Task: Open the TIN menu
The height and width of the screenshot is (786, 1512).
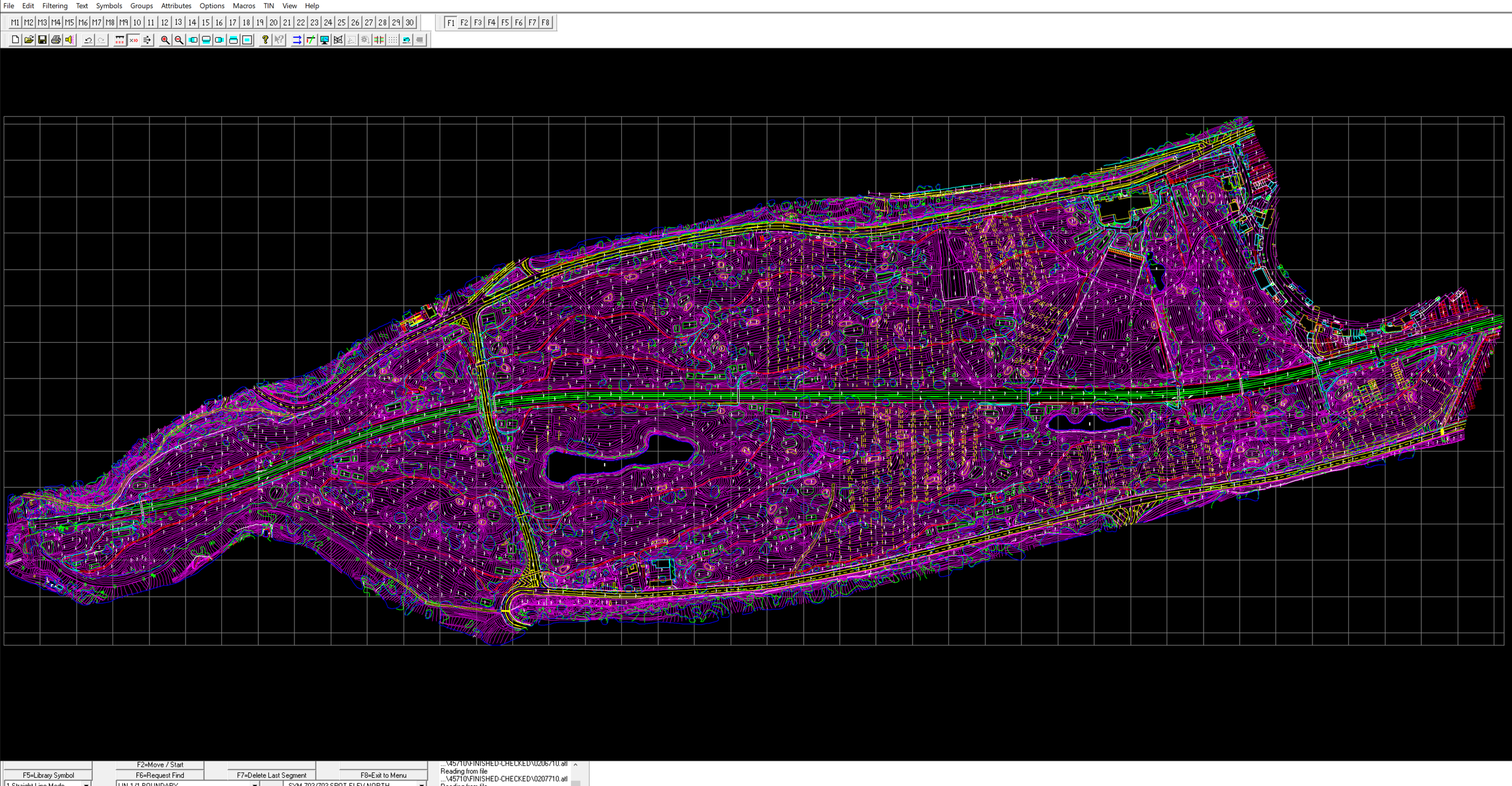Action: pos(269,6)
